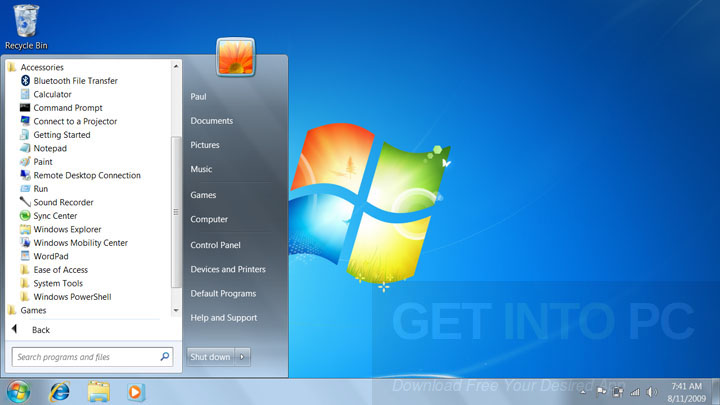The width and height of the screenshot is (720, 405).
Task: Click the user account picture thumbnail
Action: point(236,57)
